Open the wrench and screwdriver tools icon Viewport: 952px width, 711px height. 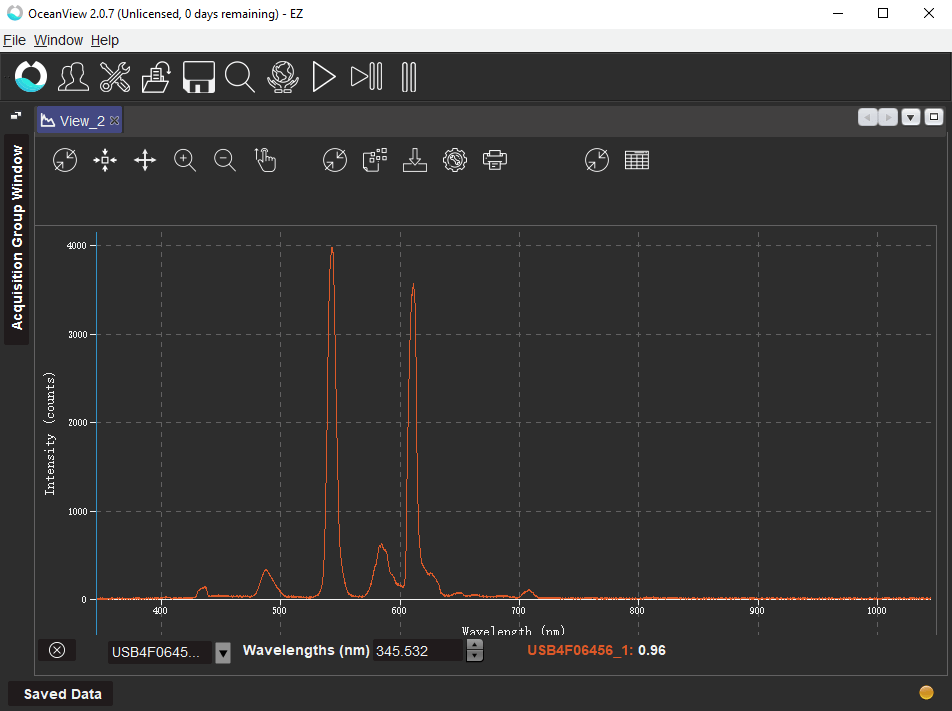115,77
